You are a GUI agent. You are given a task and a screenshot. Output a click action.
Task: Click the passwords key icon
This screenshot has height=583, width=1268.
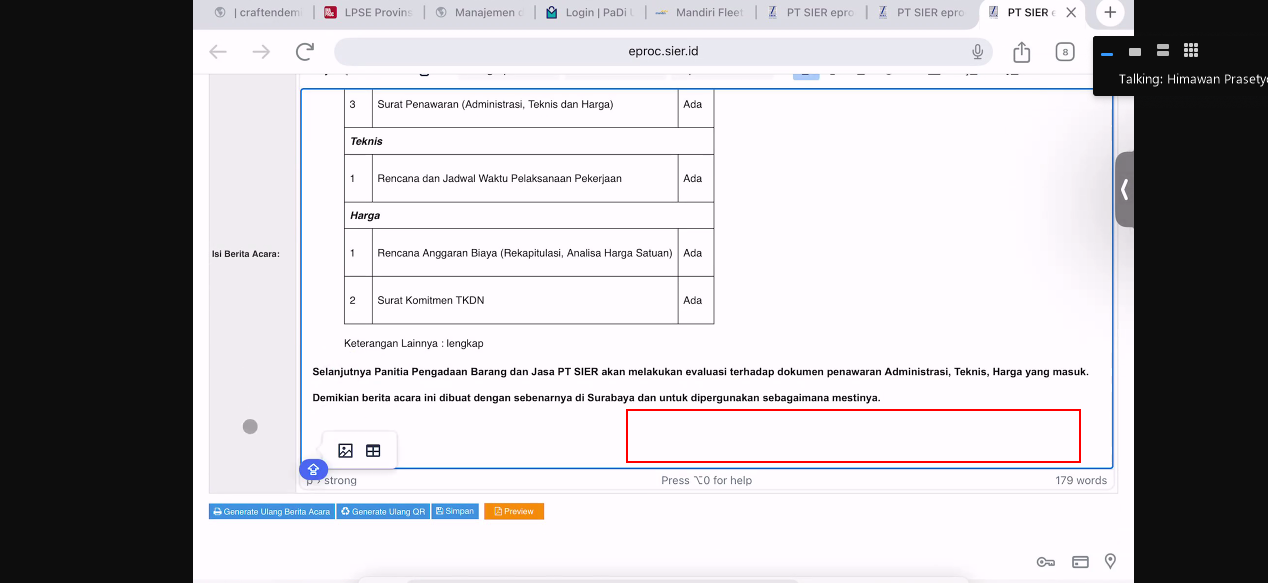(1045, 562)
